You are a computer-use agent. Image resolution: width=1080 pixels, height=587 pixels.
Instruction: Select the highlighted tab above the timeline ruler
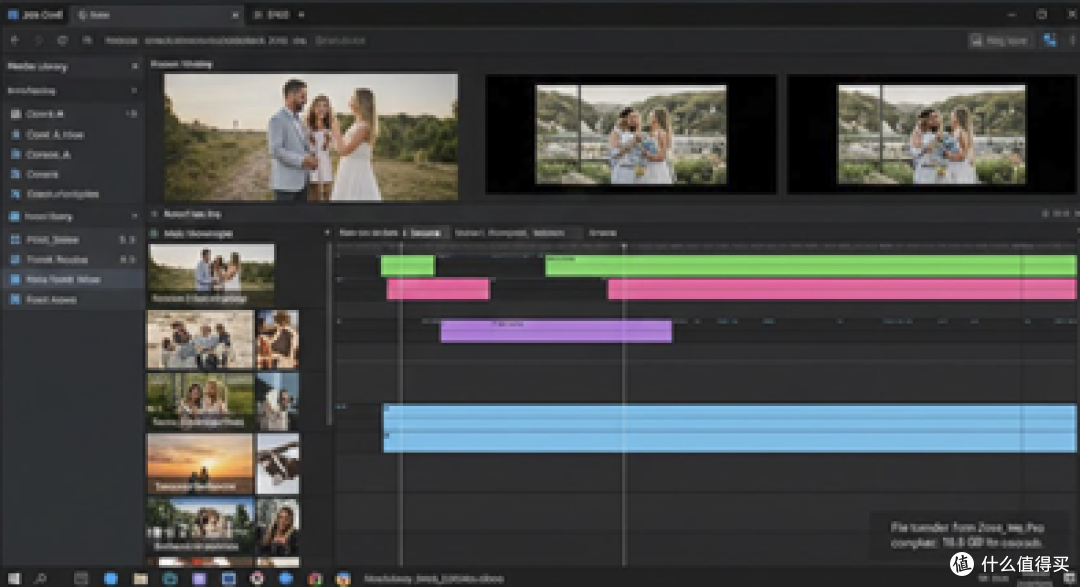pyautogui.click(x=426, y=233)
